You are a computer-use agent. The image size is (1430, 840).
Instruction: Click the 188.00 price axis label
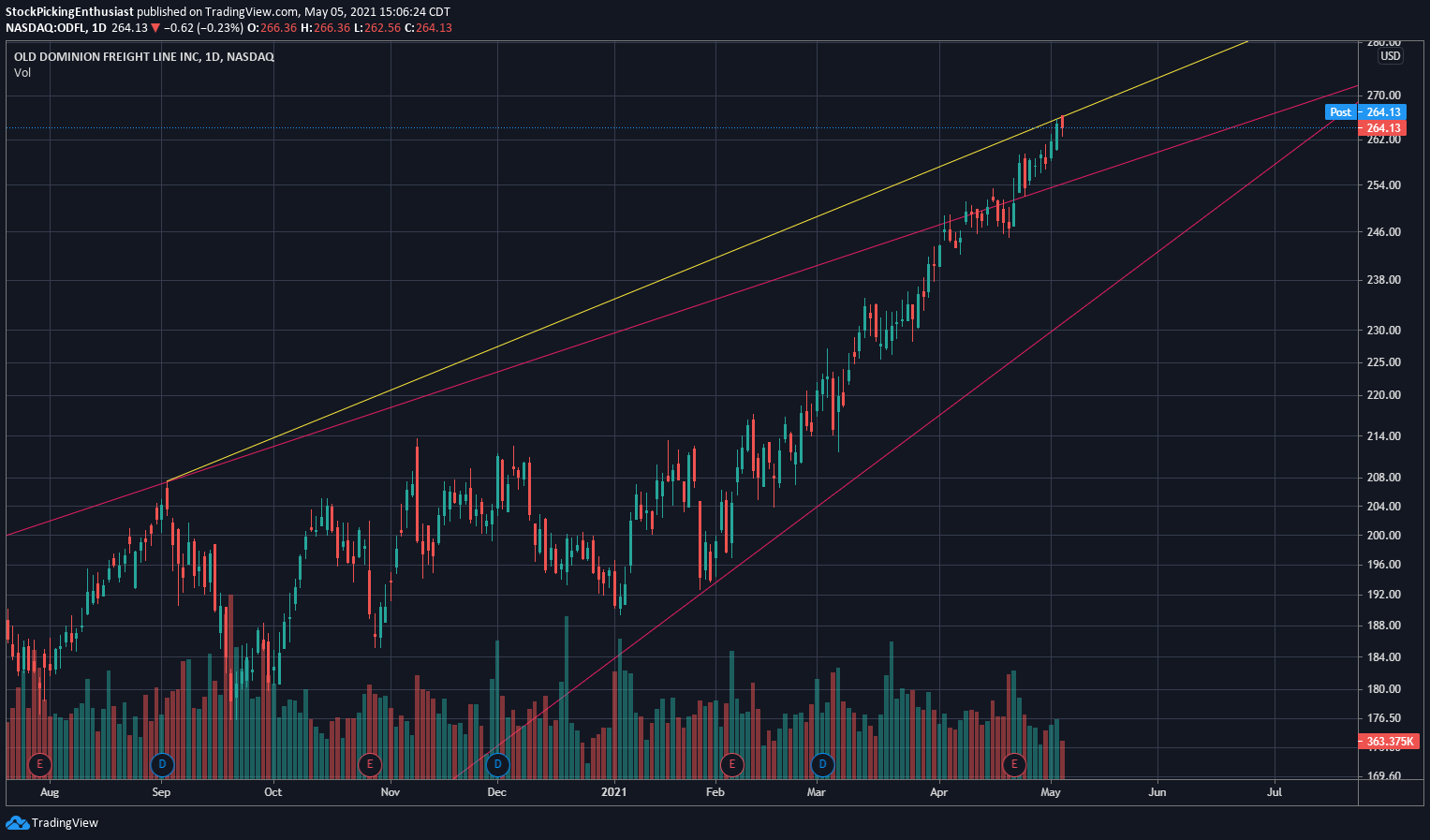[1383, 626]
